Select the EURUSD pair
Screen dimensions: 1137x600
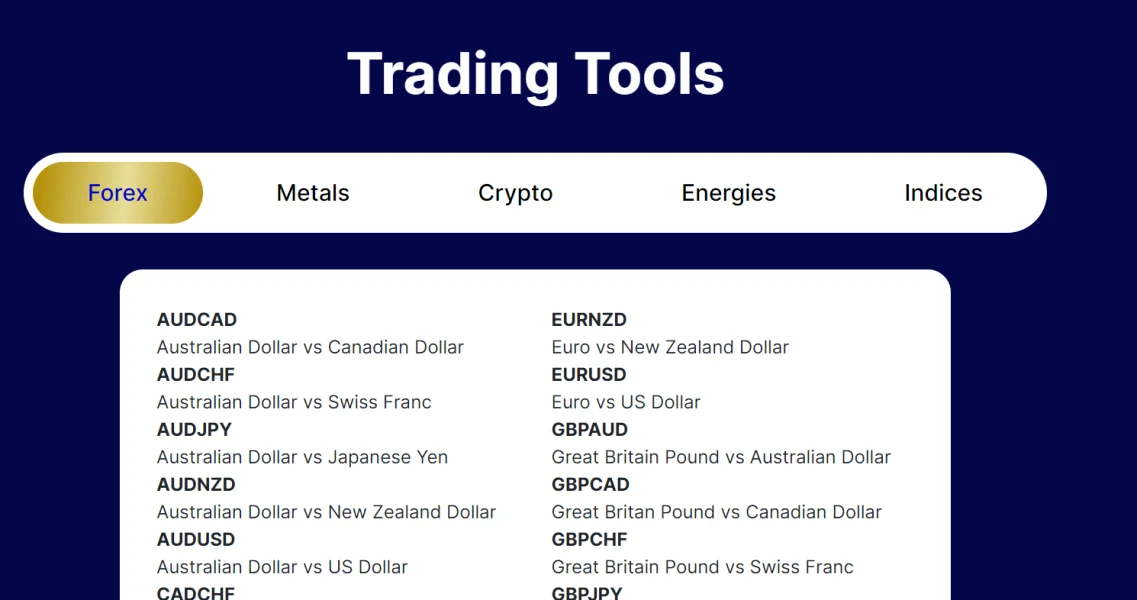pyautogui.click(x=589, y=375)
